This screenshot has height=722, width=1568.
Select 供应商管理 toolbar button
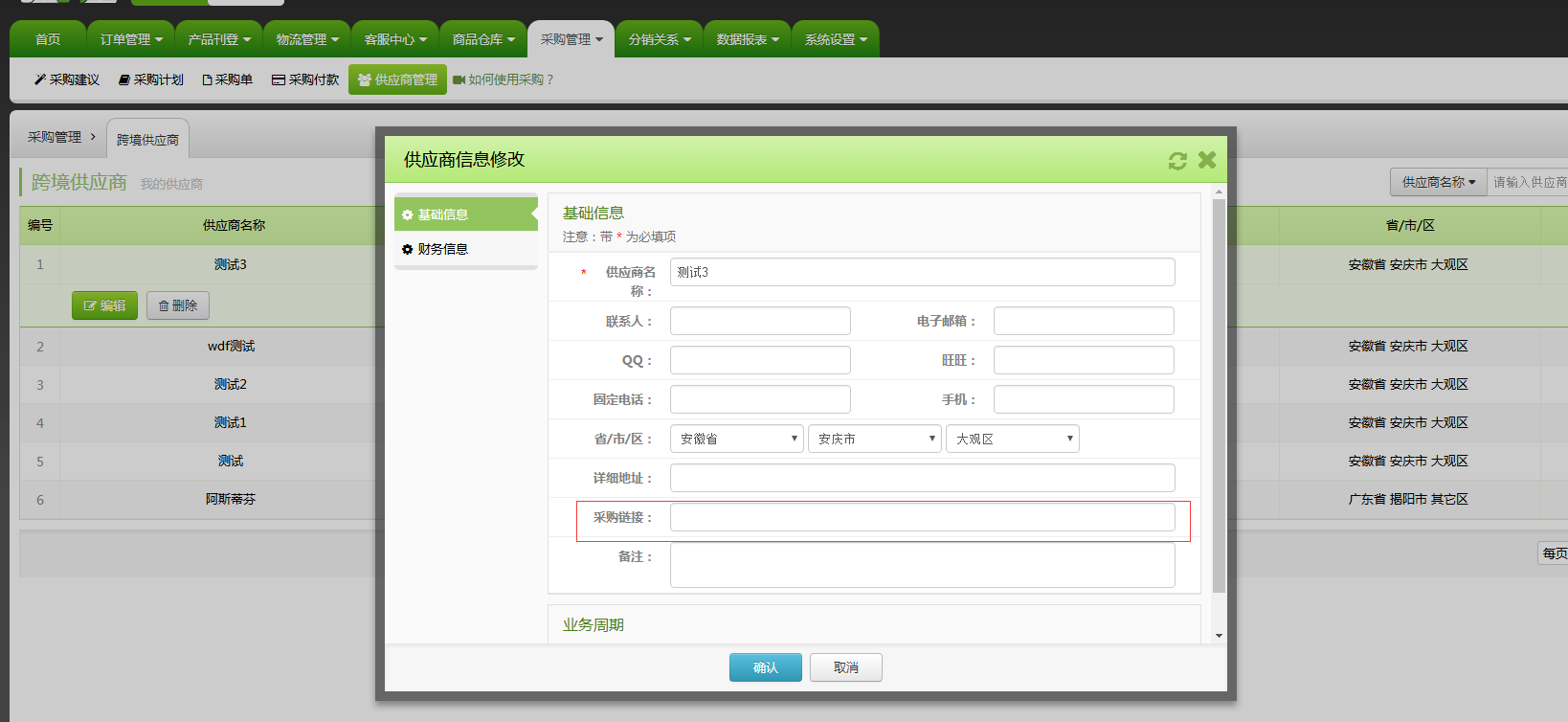pyautogui.click(x=397, y=79)
